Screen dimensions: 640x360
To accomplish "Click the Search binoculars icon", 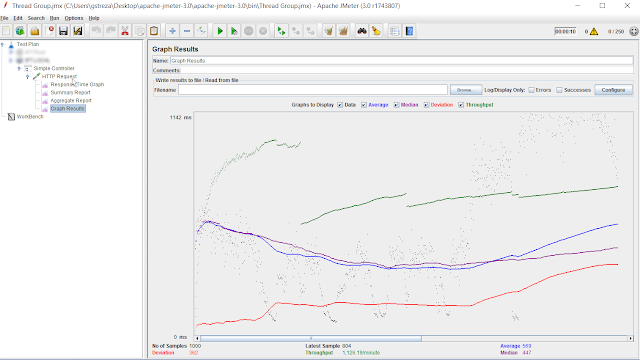I will click(362, 31).
